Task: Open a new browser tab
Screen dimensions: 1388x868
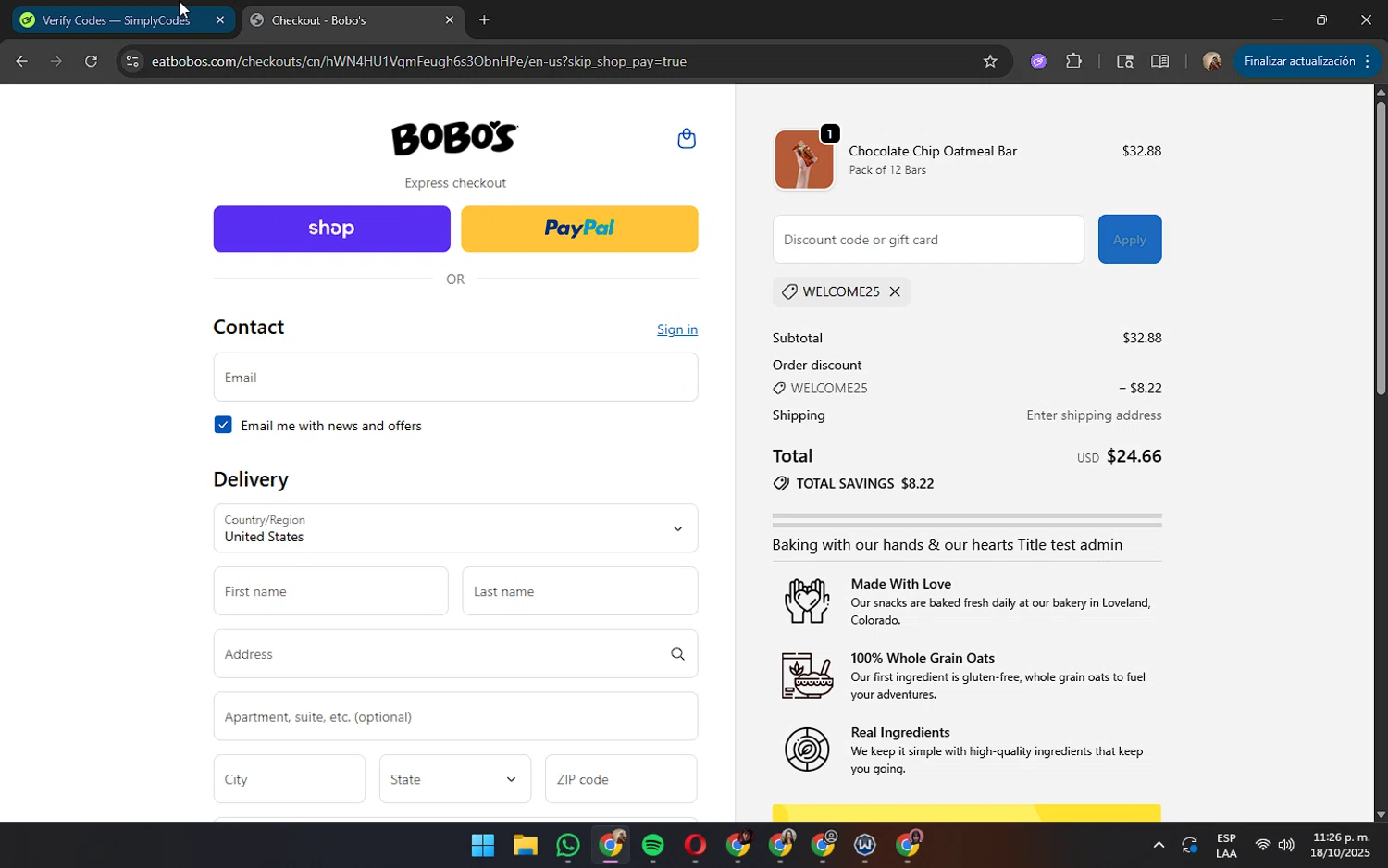Action: tap(484, 19)
